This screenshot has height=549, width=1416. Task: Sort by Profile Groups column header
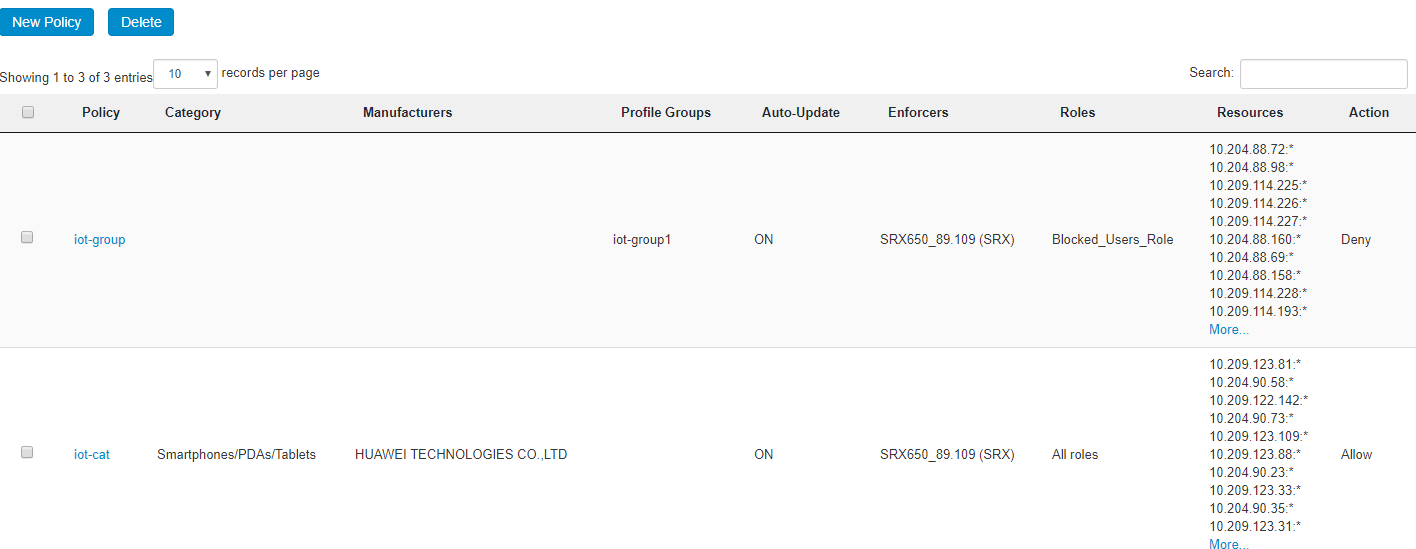(666, 113)
